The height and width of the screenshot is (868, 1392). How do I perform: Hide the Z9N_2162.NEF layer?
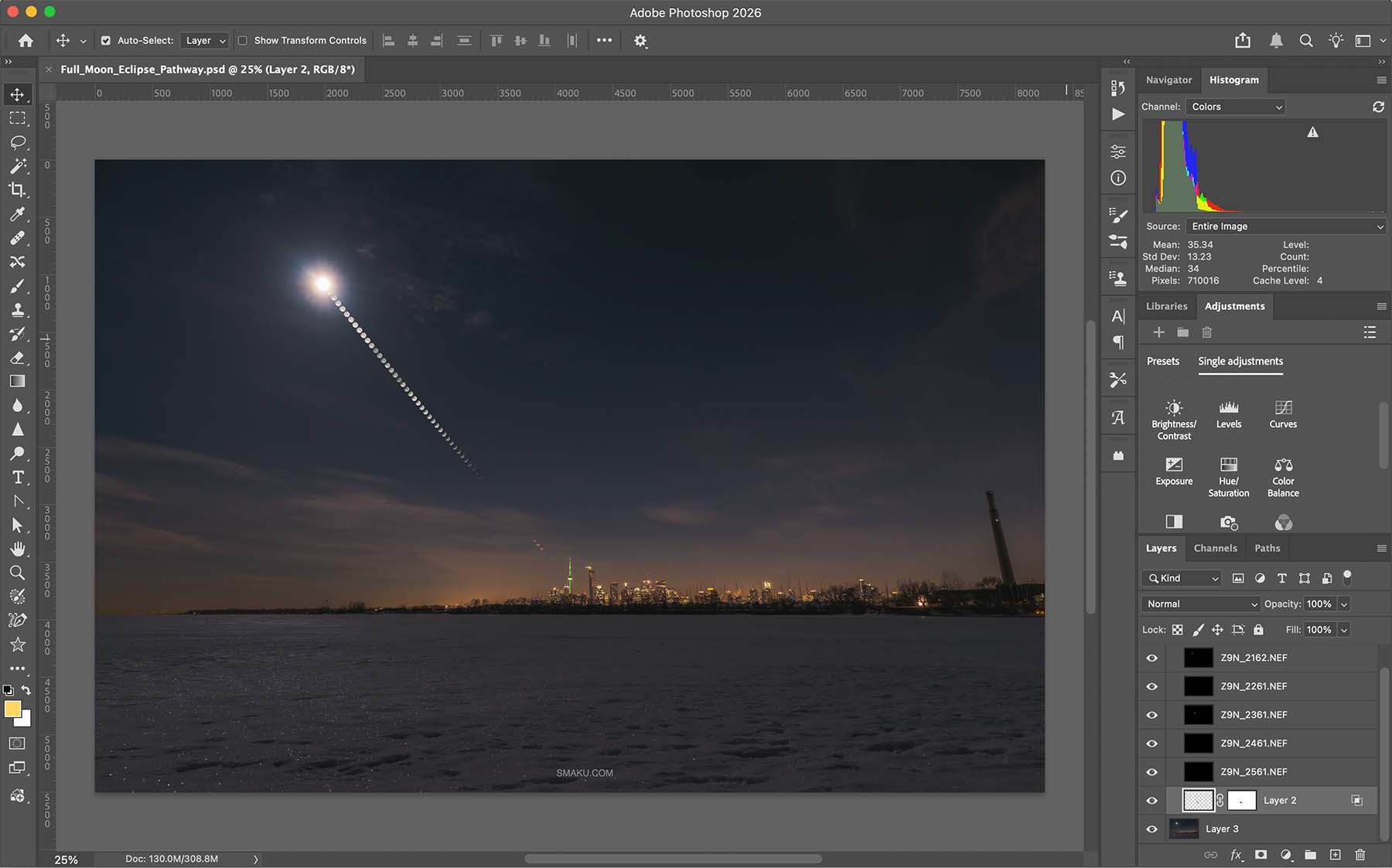(1151, 658)
